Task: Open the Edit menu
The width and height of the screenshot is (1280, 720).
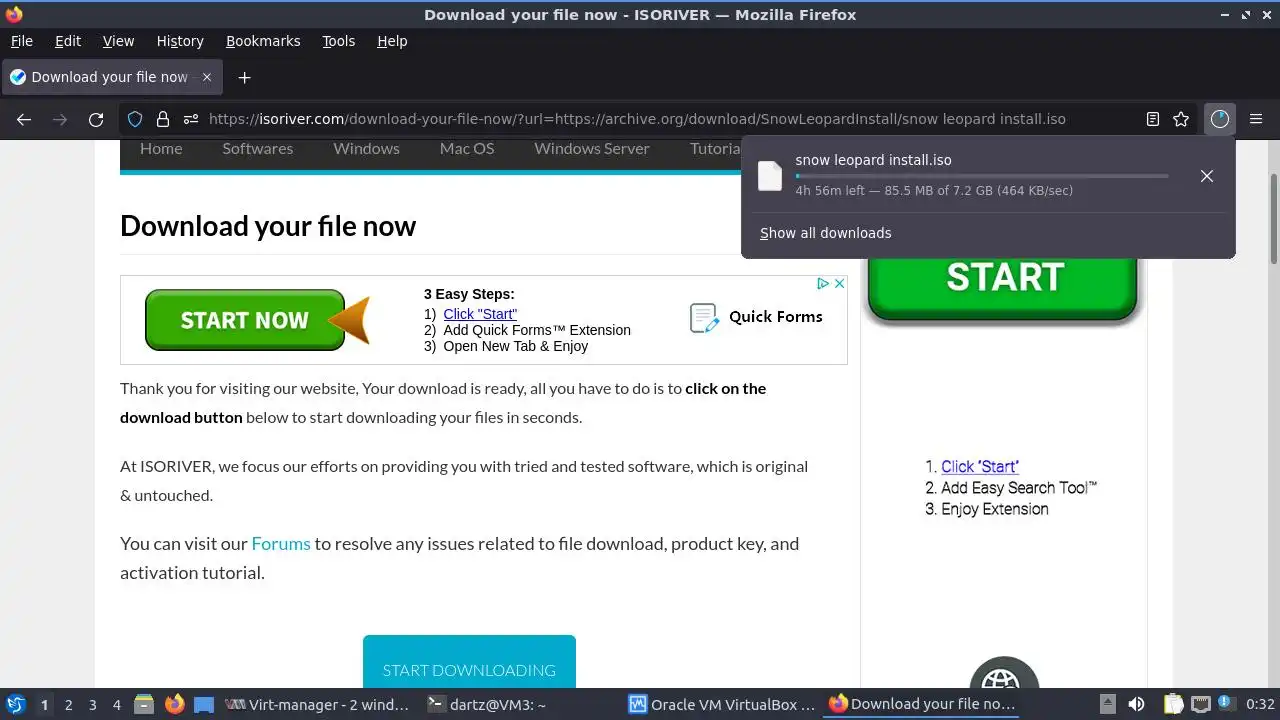Action: pos(68,41)
